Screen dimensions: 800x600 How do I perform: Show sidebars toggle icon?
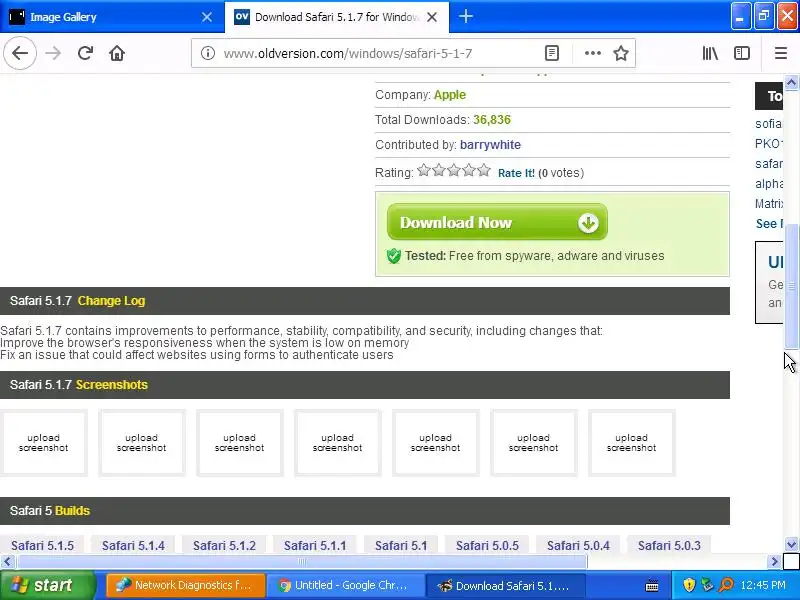click(742, 53)
